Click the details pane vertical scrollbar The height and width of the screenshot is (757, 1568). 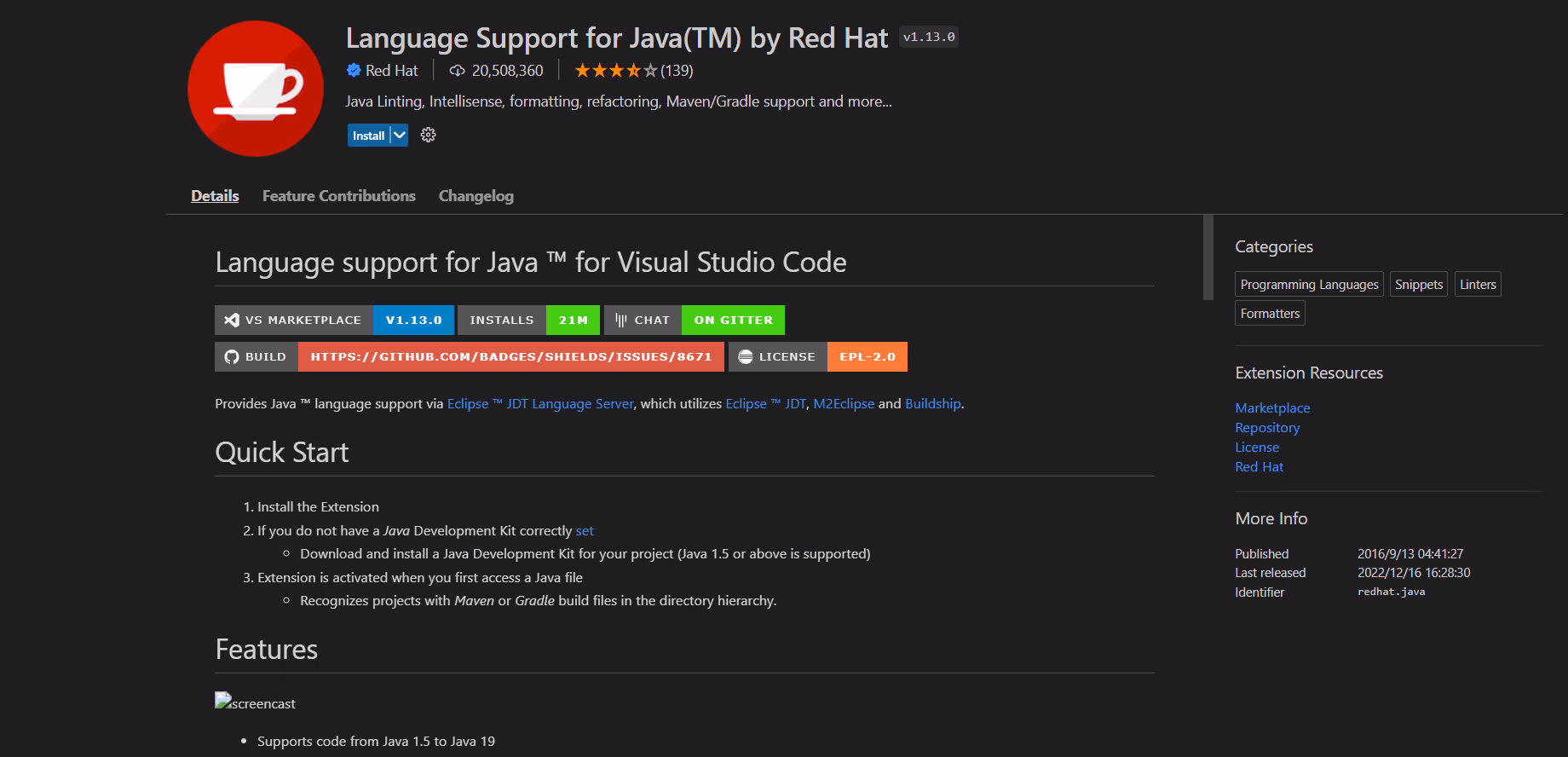1208,257
